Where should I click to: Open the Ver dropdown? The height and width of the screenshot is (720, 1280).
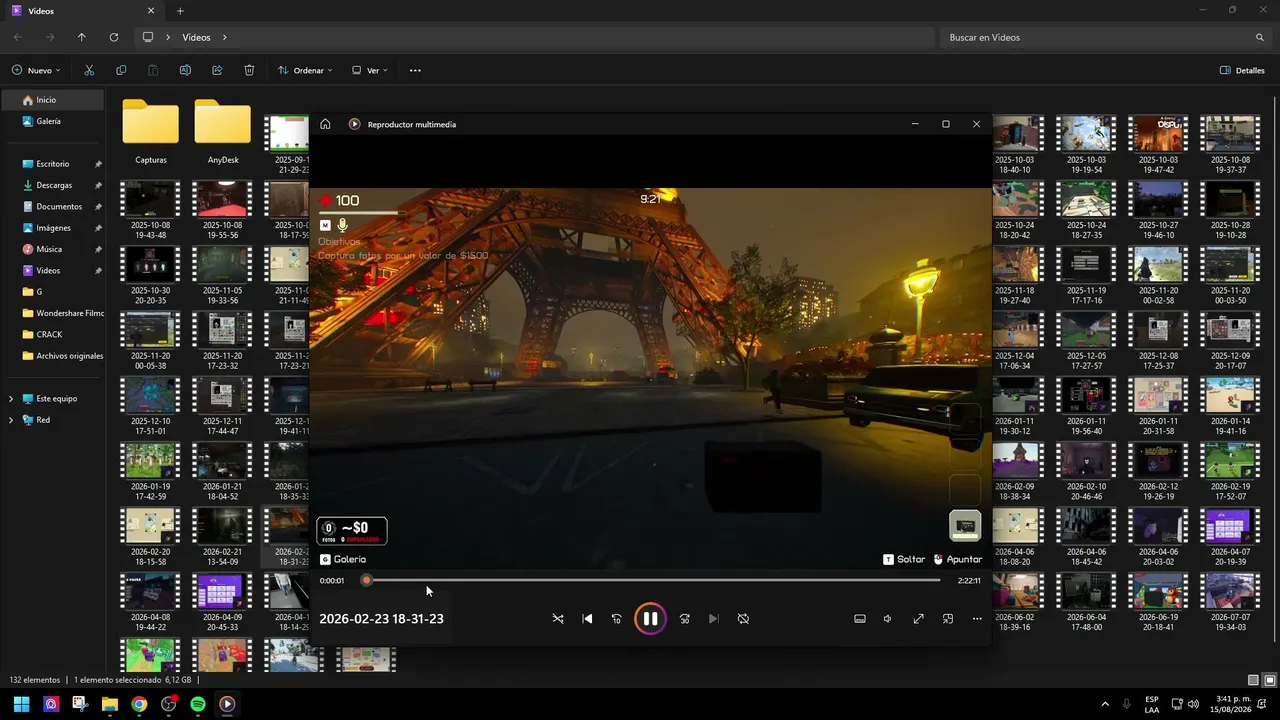(370, 70)
